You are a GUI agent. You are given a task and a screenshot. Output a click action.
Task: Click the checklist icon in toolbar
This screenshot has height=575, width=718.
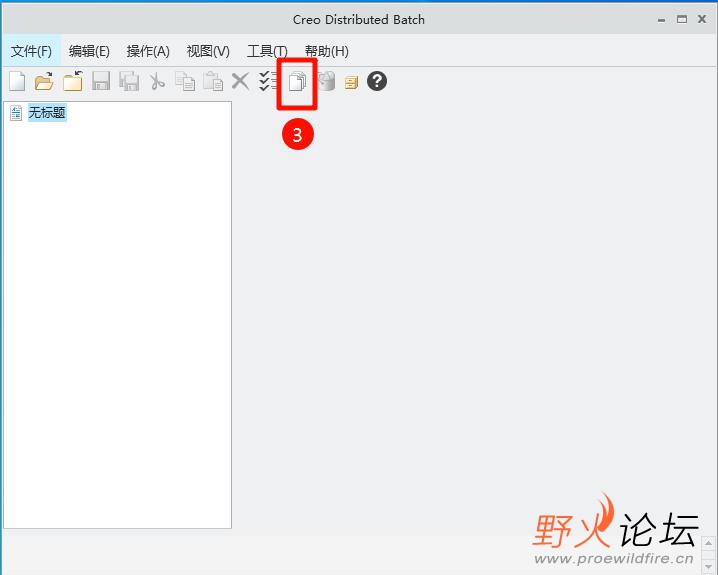[268, 81]
